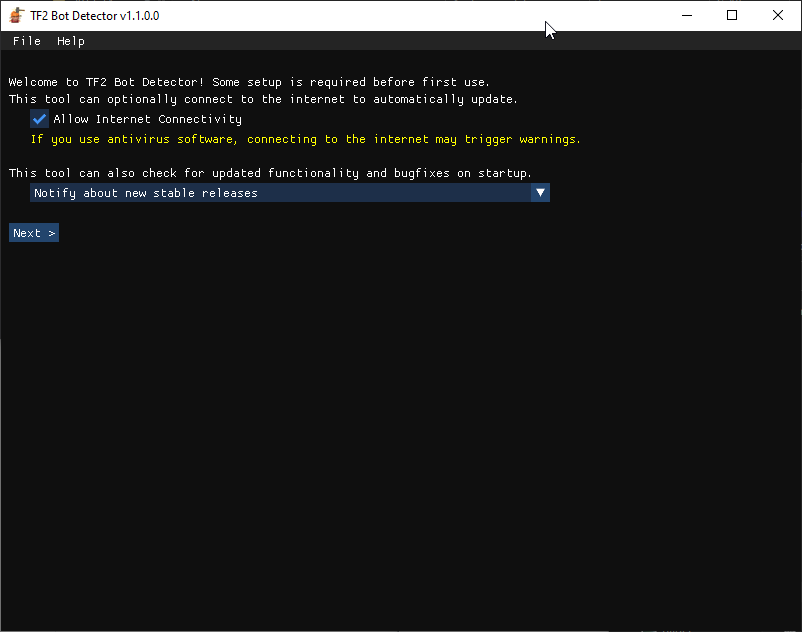Expand the release notification dropdown arrow
This screenshot has height=632, width=802.
coord(540,193)
